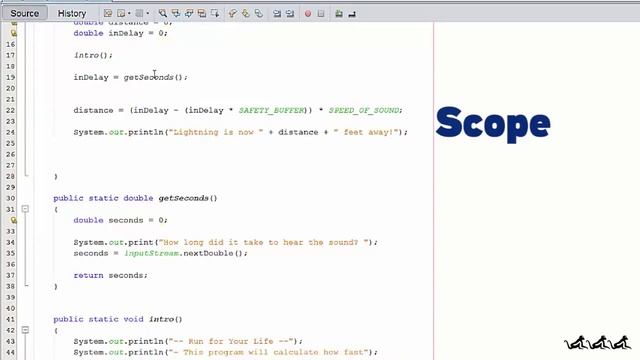
Task: Click on 'double inDelay = 0;' line
Action: click(x=120, y=33)
